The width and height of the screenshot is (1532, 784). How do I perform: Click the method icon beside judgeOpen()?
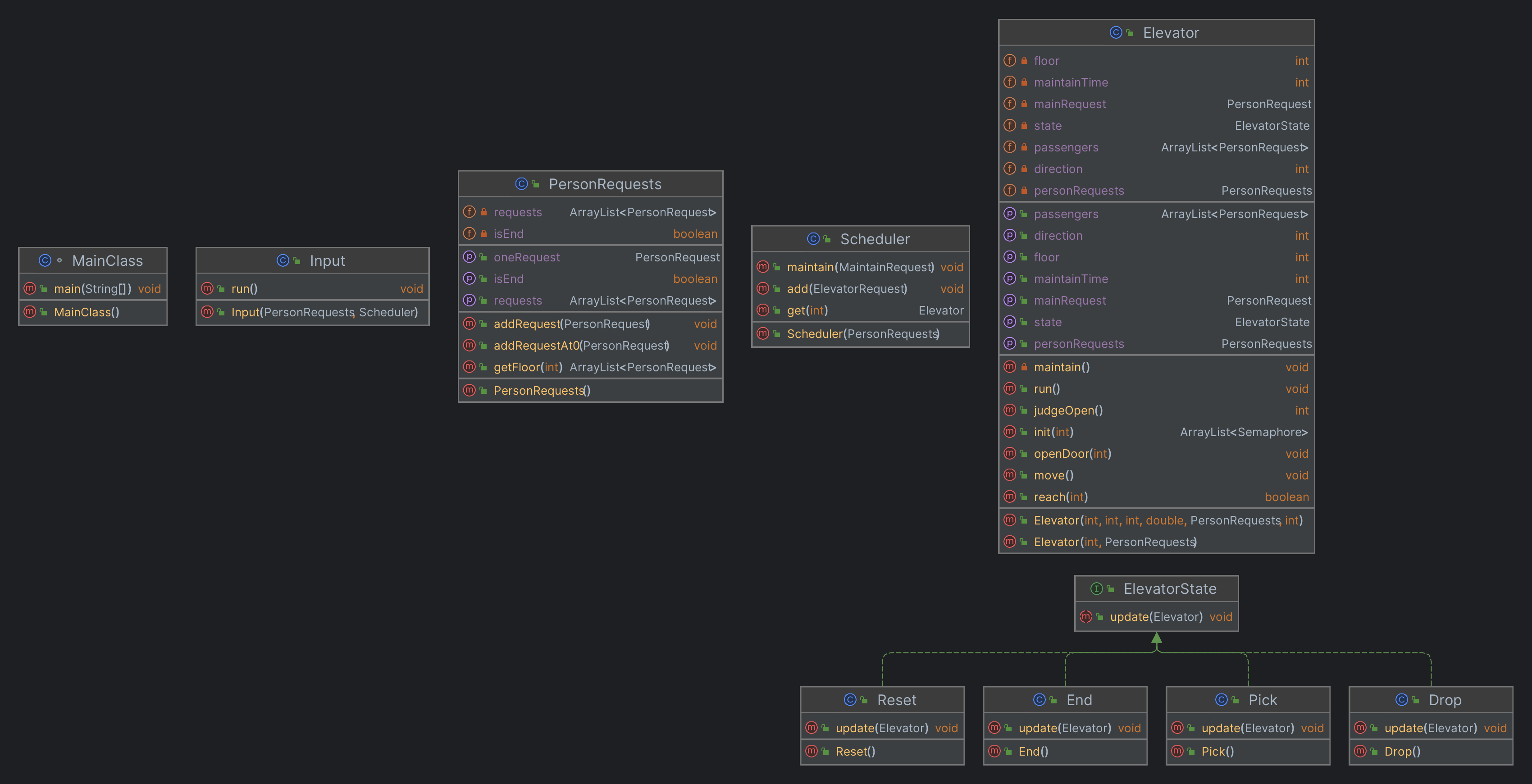point(1009,410)
